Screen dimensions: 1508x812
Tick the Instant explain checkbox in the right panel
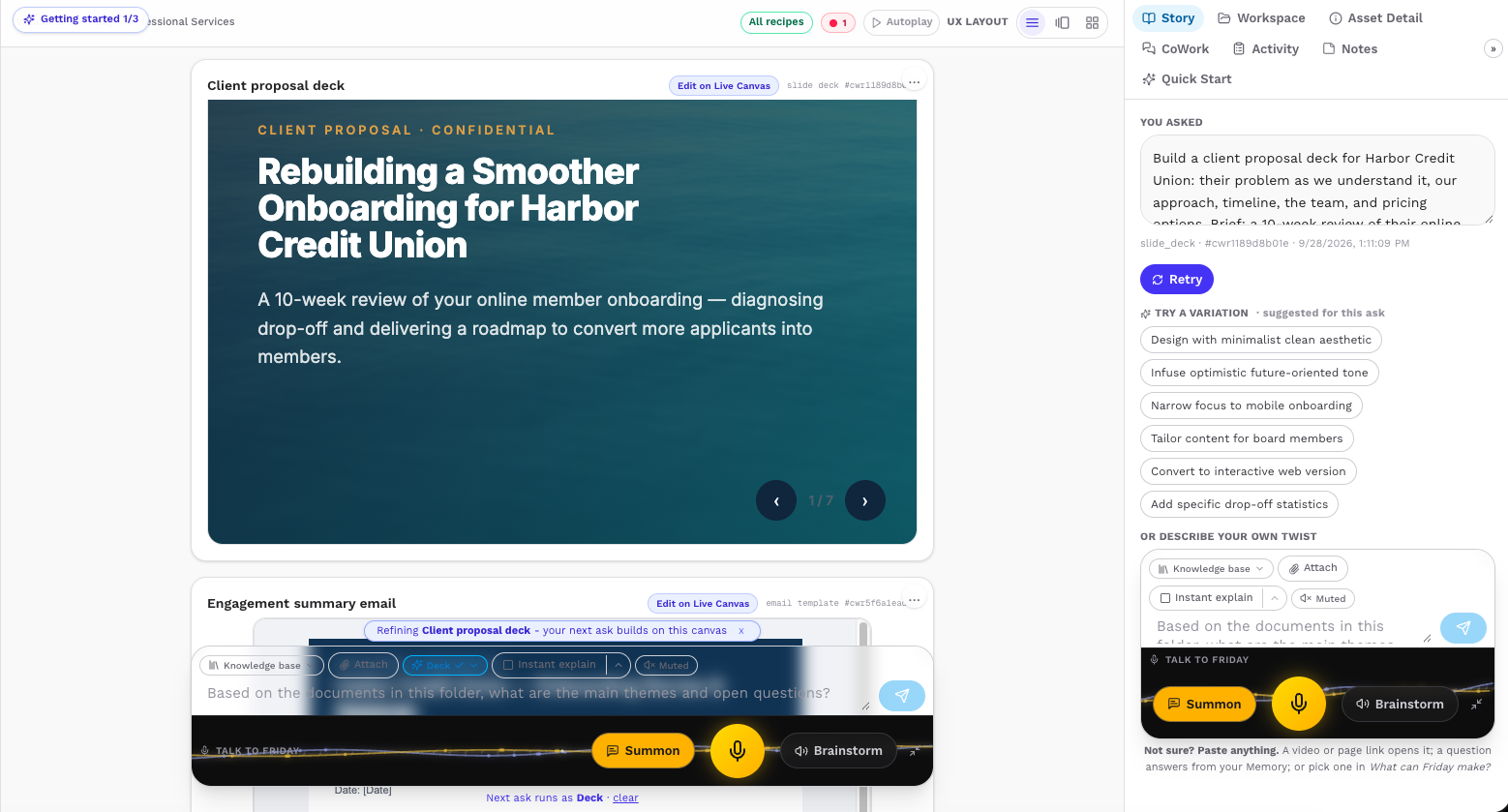click(1165, 598)
